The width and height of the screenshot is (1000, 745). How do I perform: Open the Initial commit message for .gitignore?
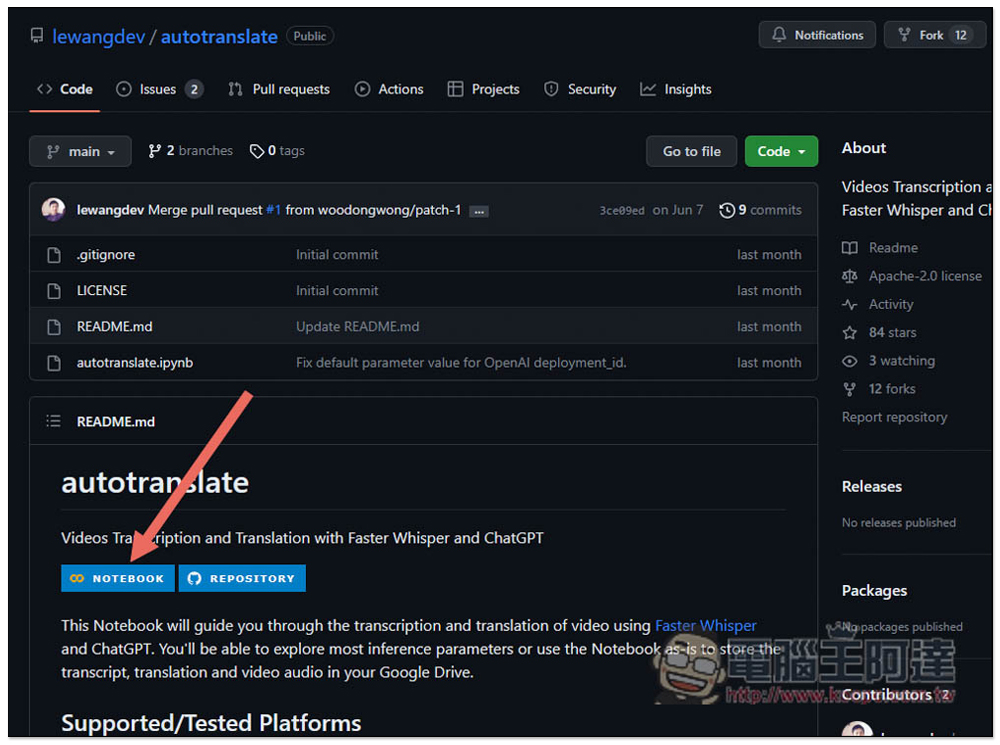pyautogui.click(x=337, y=254)
